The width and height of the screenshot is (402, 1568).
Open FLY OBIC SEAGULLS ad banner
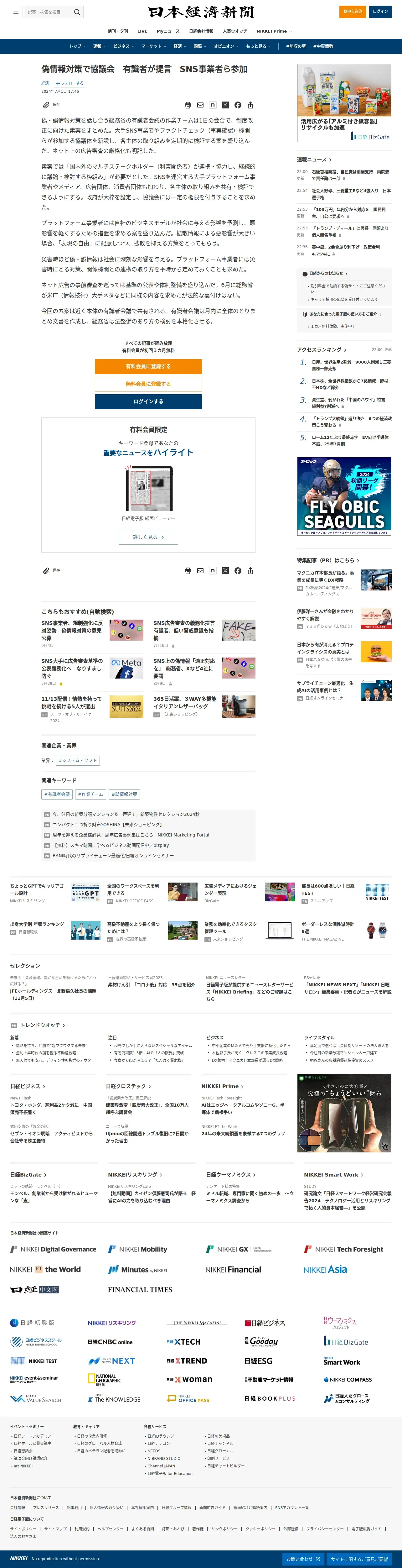pyautogui.click(x=344, y=497)
